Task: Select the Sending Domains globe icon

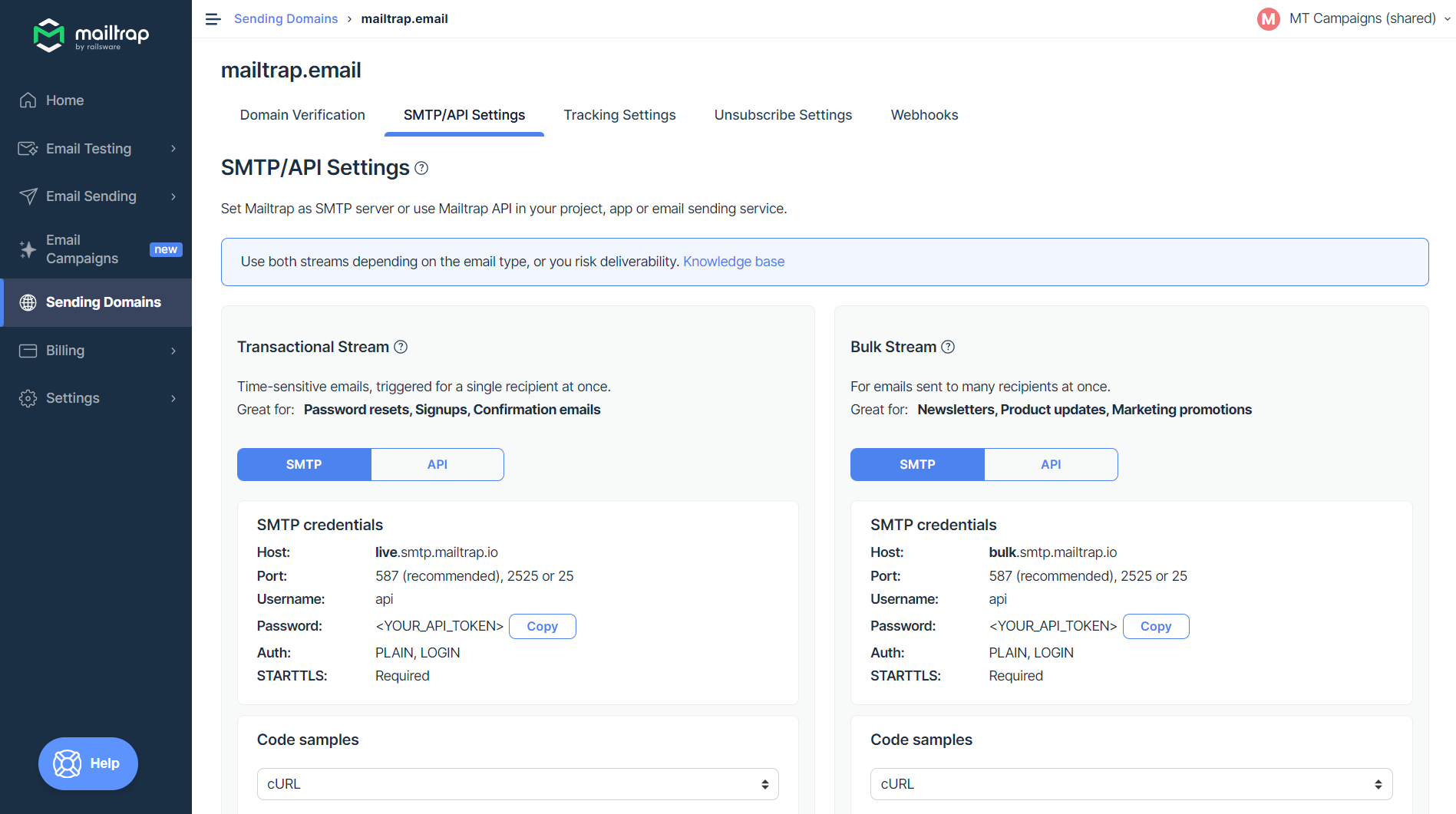Action: (x=28, y=302)
